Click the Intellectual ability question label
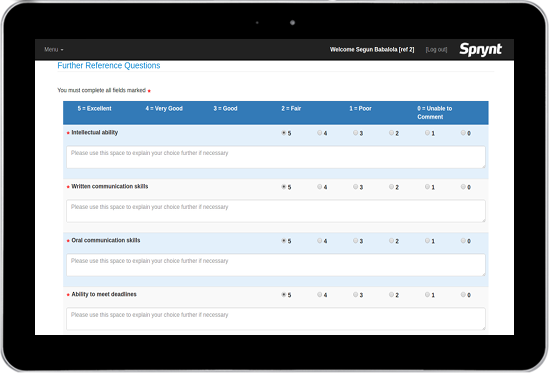 [95, 132]
